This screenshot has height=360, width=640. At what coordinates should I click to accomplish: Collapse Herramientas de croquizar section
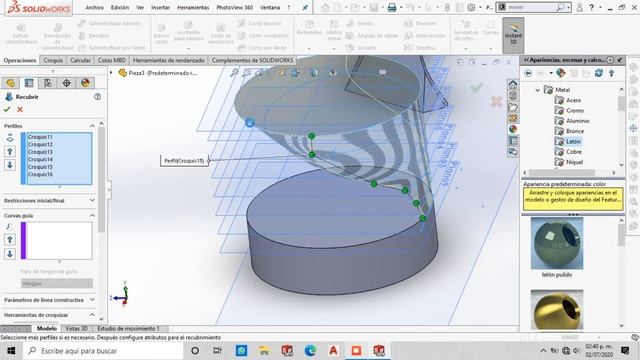(92, 315)
